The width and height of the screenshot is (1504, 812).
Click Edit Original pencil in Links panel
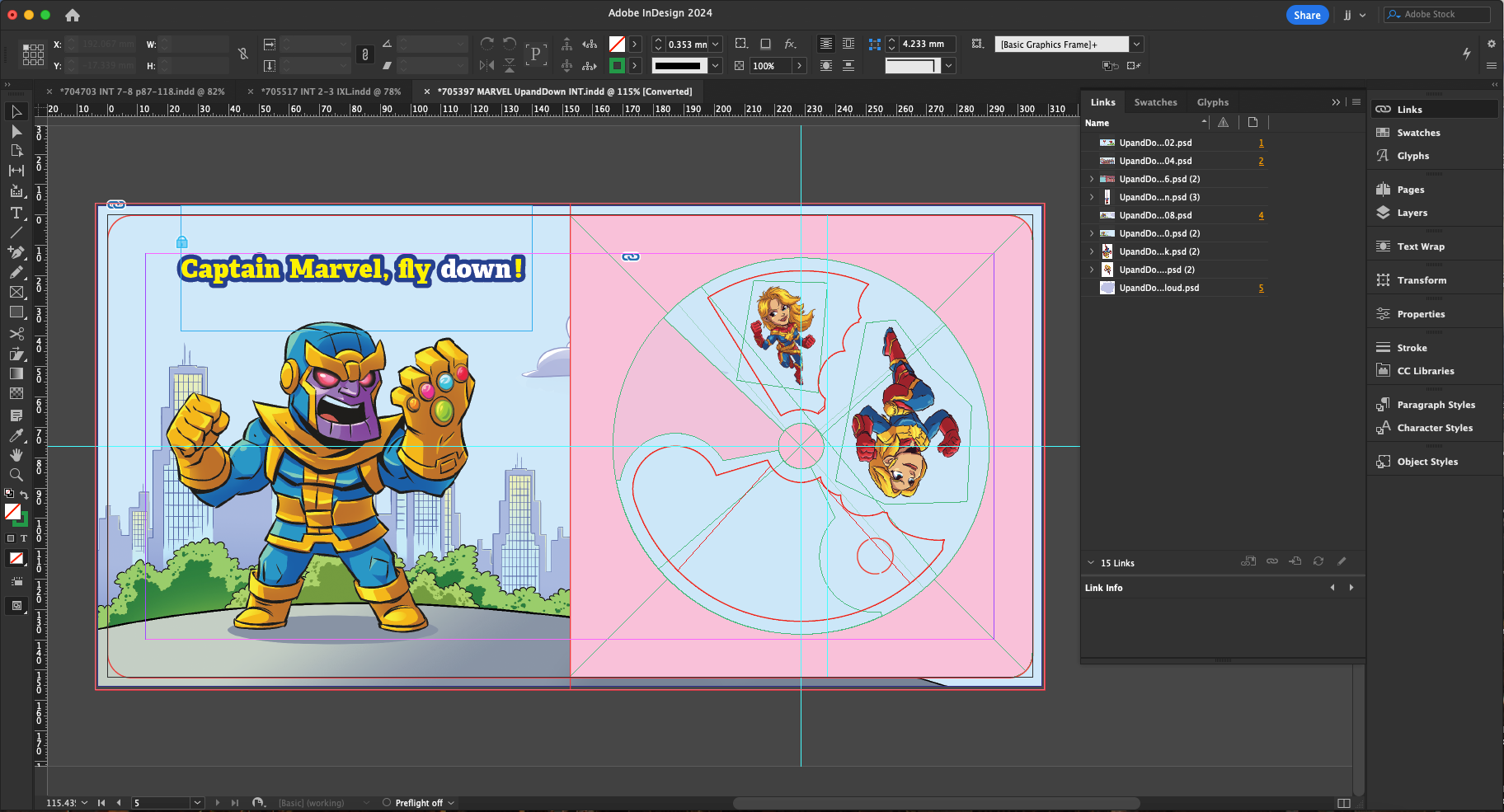[1342, 561]
